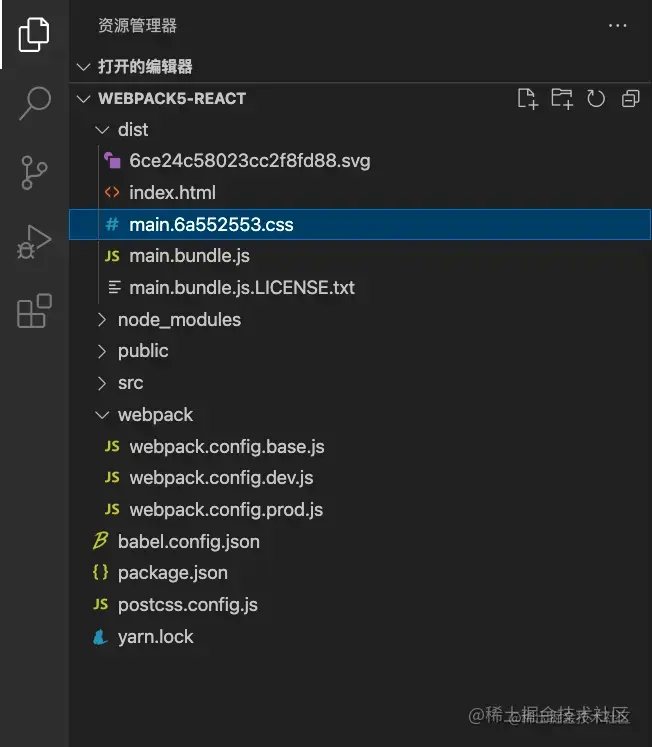Click the JS icon of webpack.config.base.js
This screenshot has width=652, height=747.
(x=112, y=446)
